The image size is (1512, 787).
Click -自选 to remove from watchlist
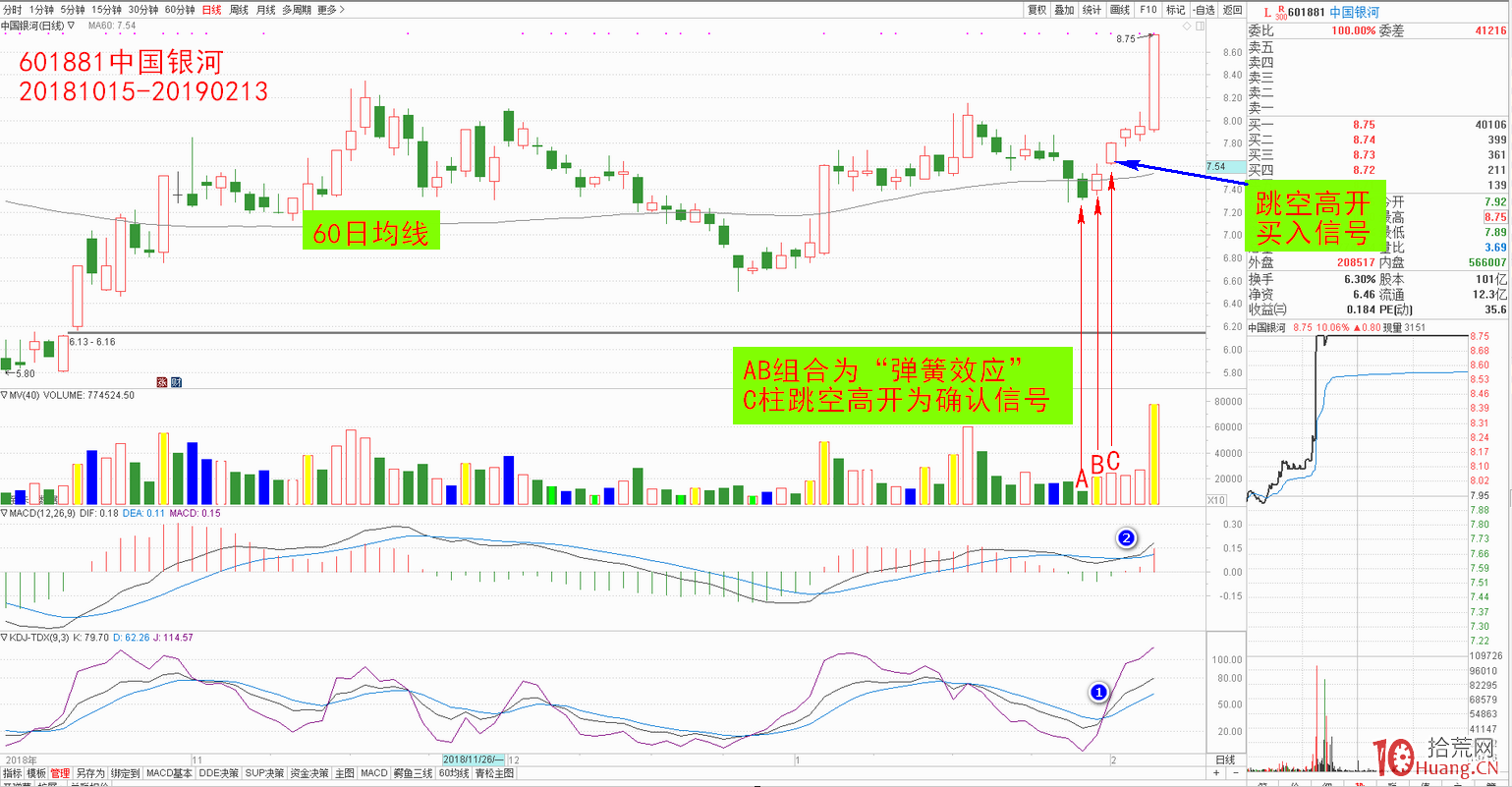point(1204,10)
